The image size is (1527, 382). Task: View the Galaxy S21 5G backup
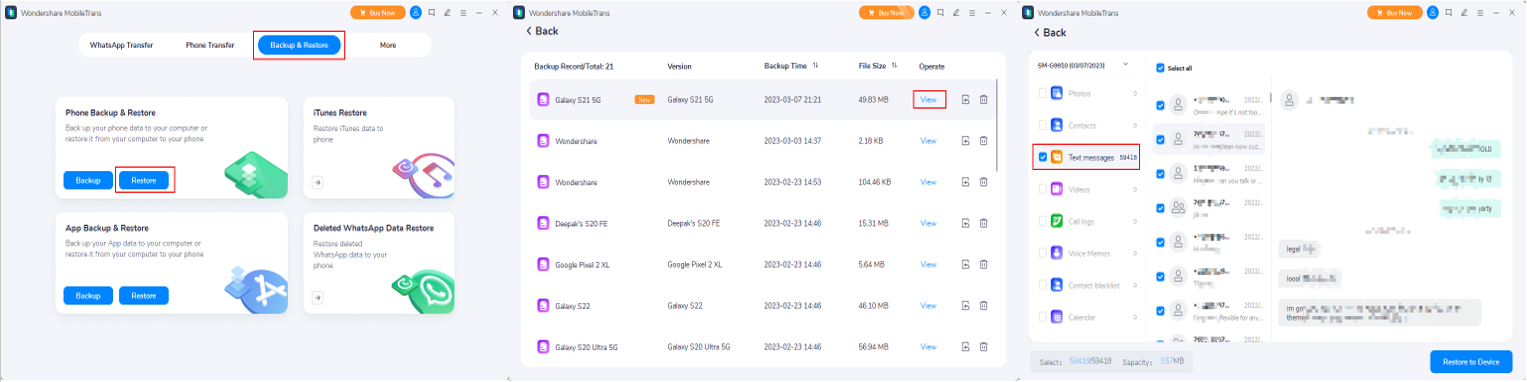[929, 100]
